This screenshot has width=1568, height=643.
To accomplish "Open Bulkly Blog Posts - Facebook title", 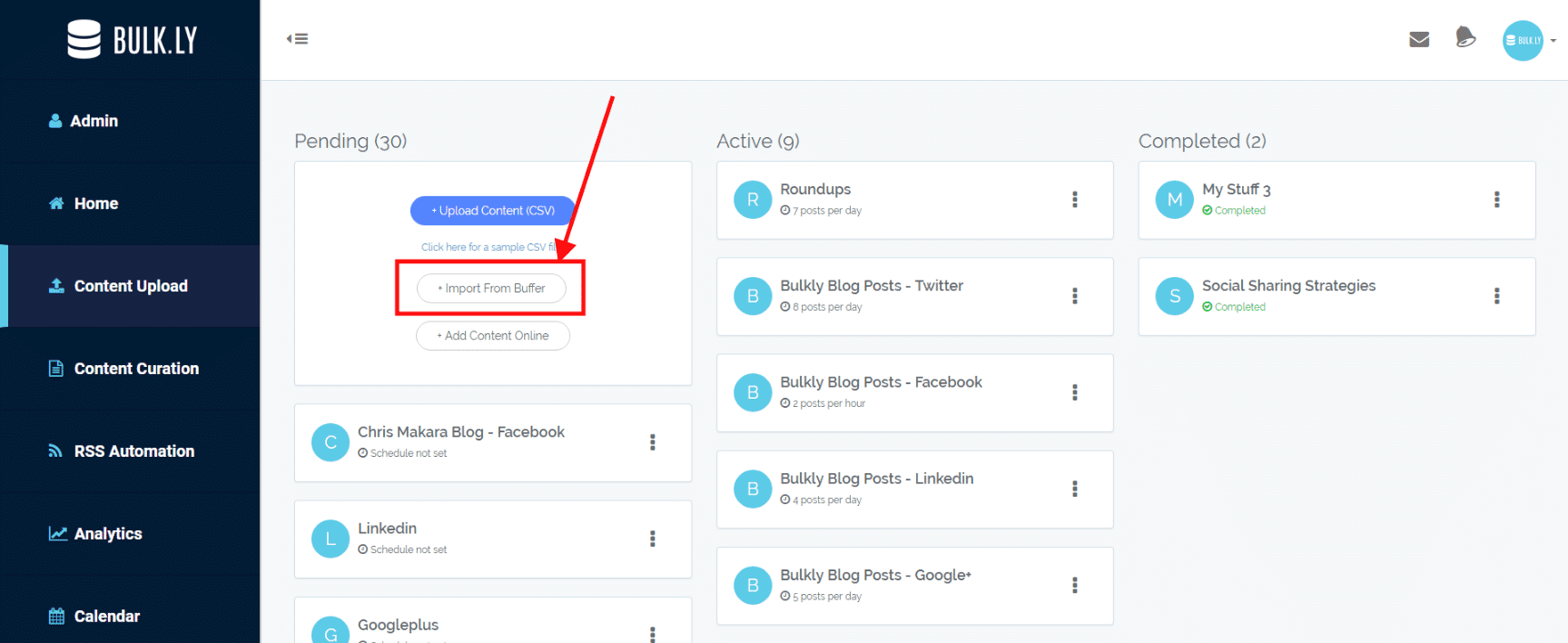I will [x=881, y=382].
